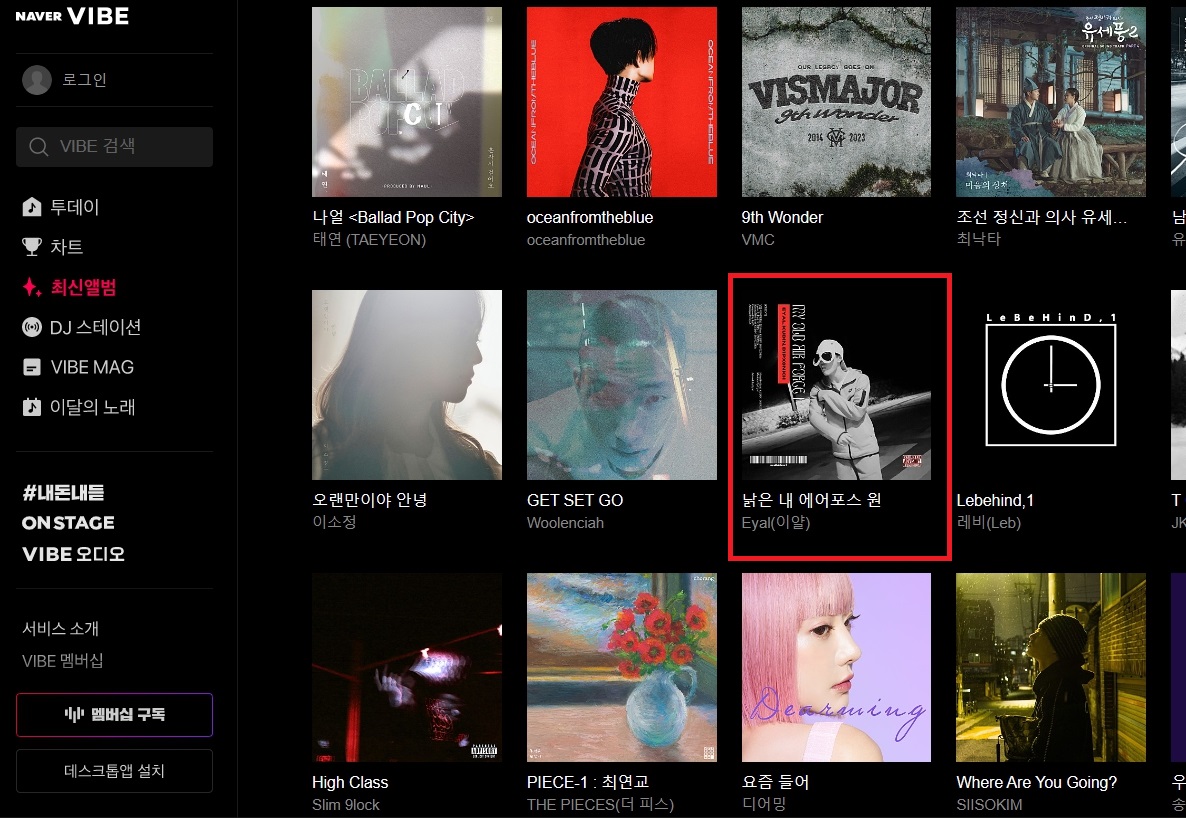
Task: Open Ballad Pop City album cover
Action: 407,102
